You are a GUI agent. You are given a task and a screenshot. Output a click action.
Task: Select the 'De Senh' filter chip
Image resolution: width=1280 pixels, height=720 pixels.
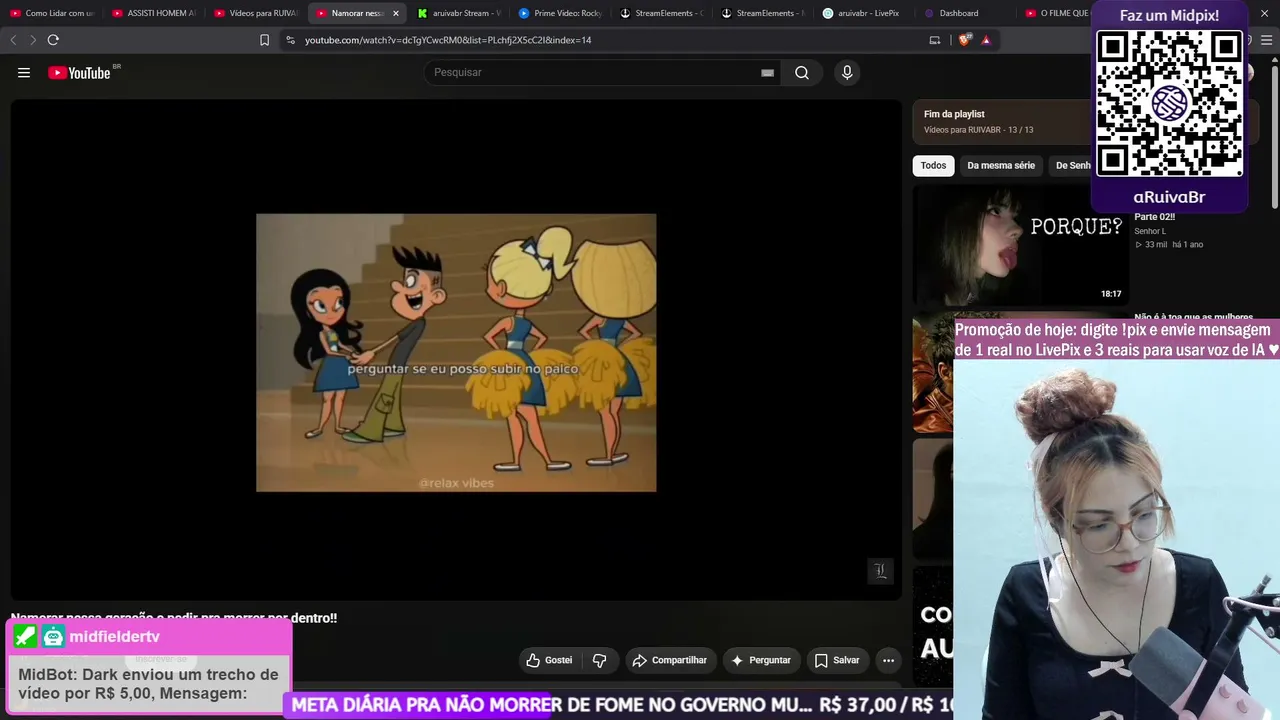(1071, 166)
